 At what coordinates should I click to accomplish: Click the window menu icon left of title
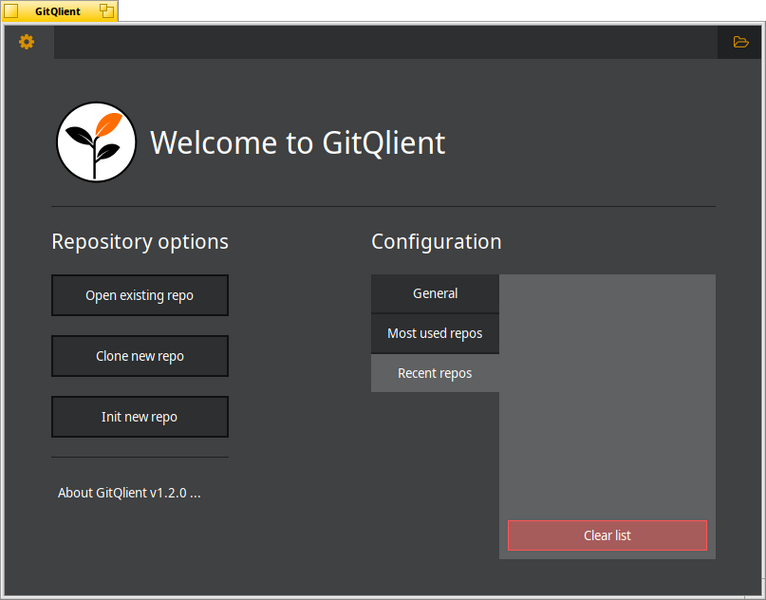[x=11, y=11]
